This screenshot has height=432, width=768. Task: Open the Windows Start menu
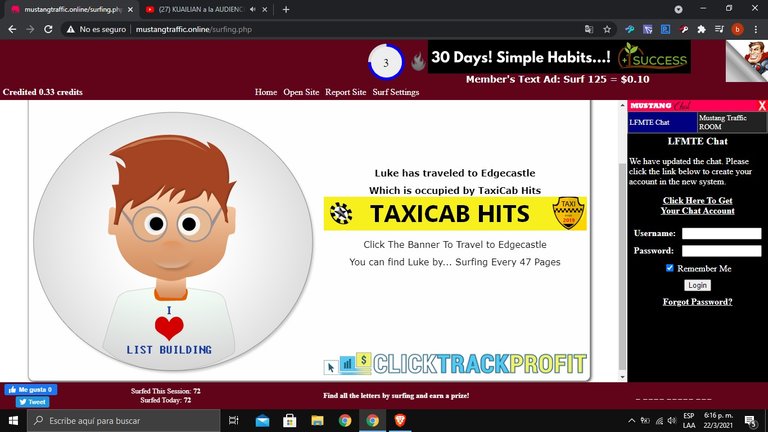point(13,421)
